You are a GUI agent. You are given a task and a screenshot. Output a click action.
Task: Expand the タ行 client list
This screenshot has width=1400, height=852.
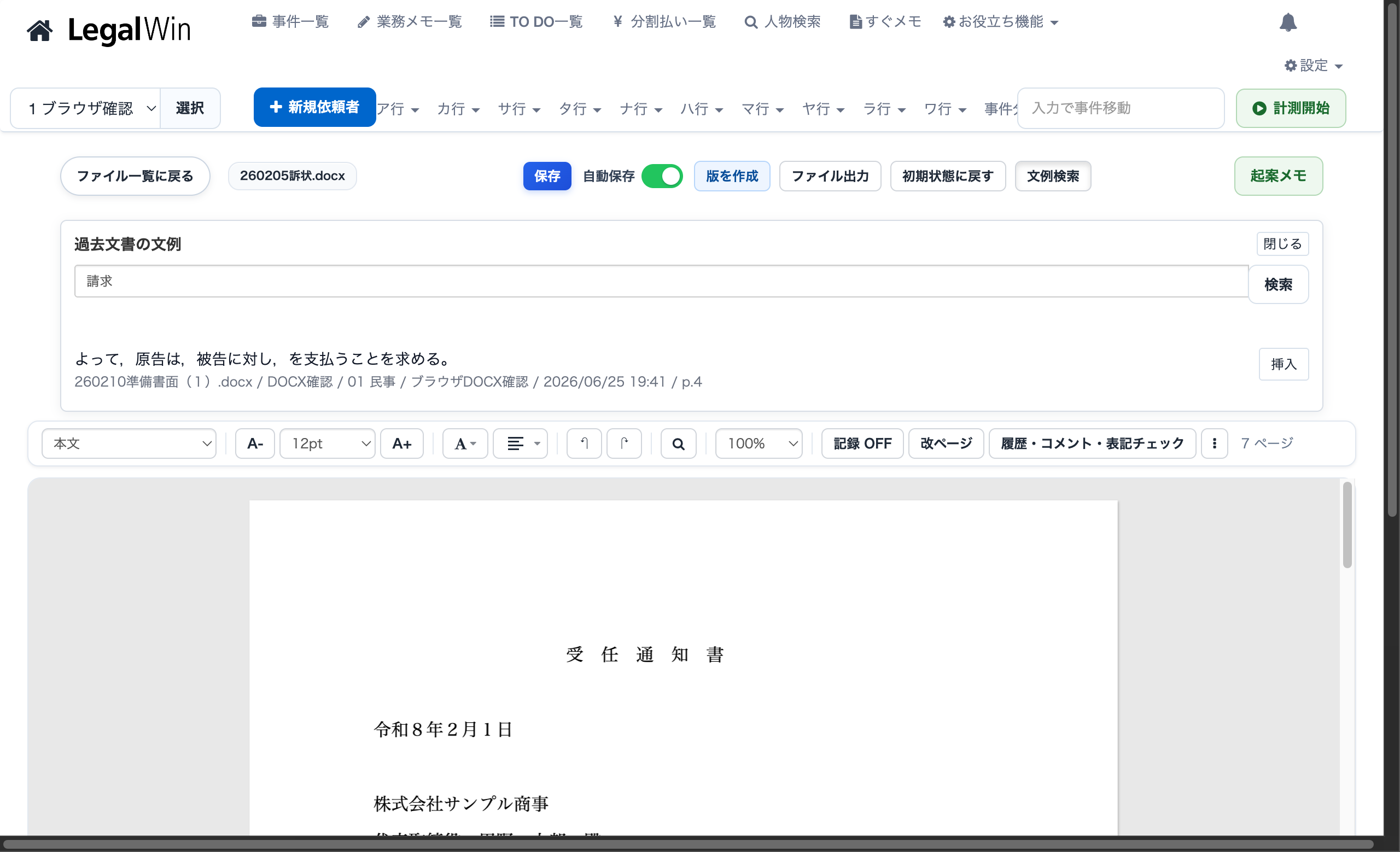tap(580, 108)
